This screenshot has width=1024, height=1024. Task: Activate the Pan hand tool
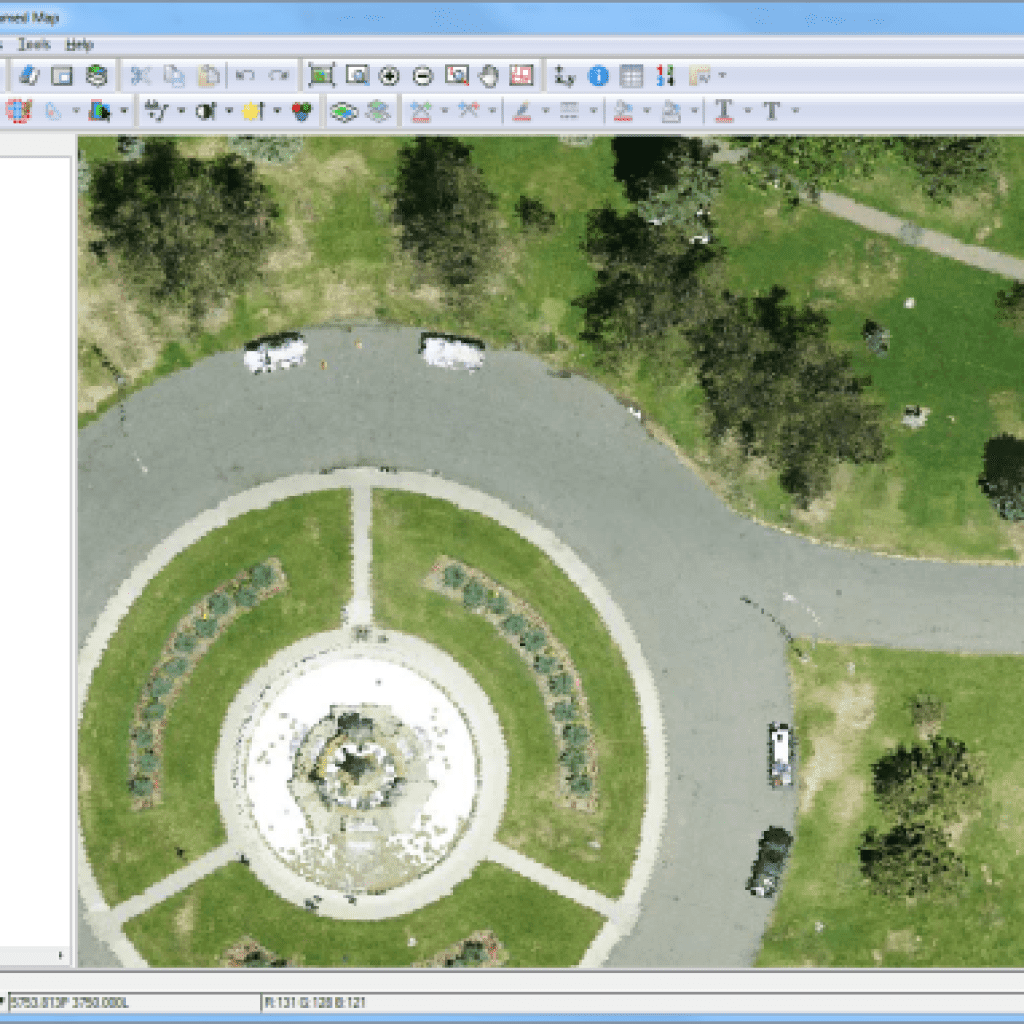coord(487,75)
